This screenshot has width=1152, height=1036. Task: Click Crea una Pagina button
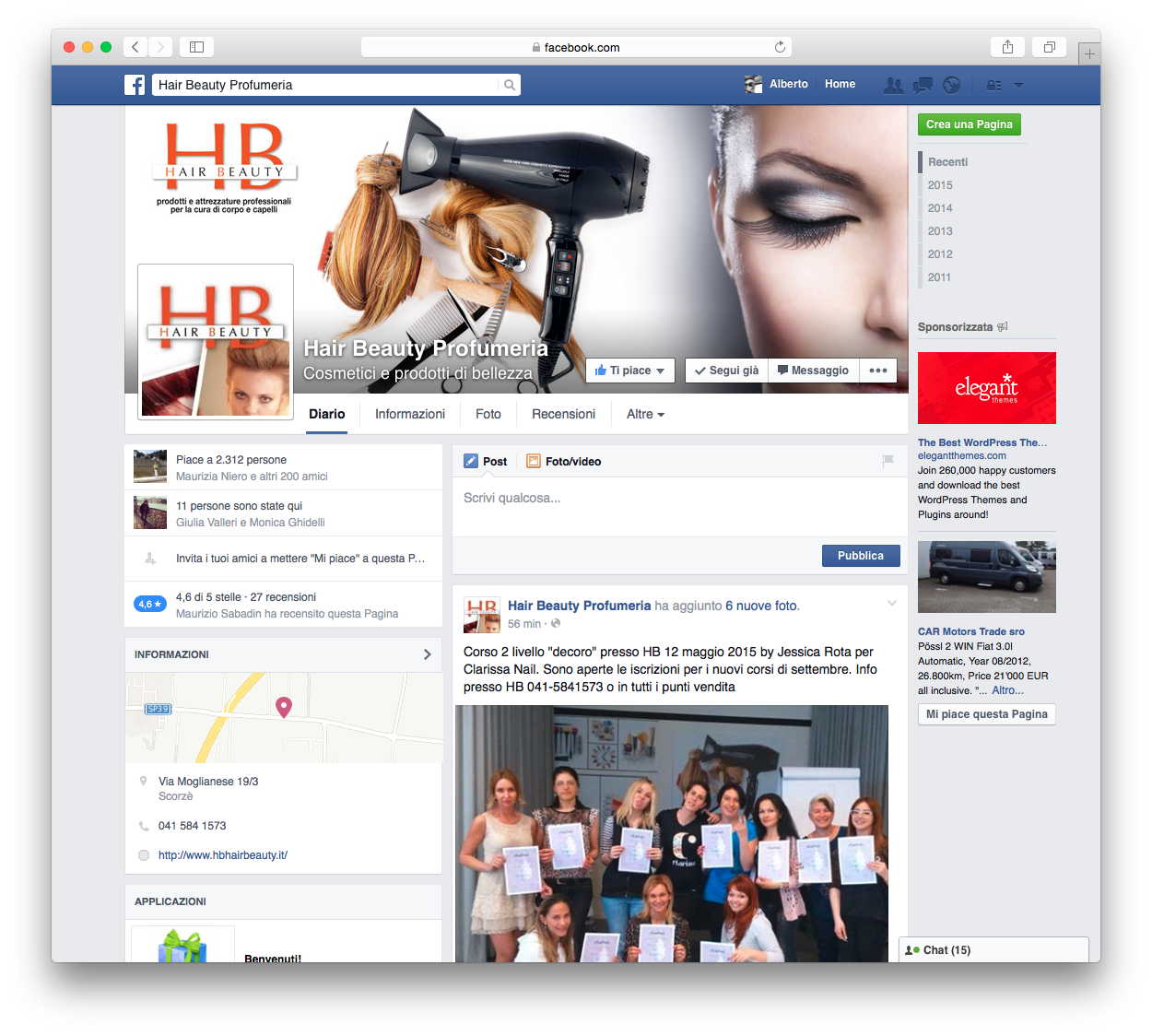970,124
